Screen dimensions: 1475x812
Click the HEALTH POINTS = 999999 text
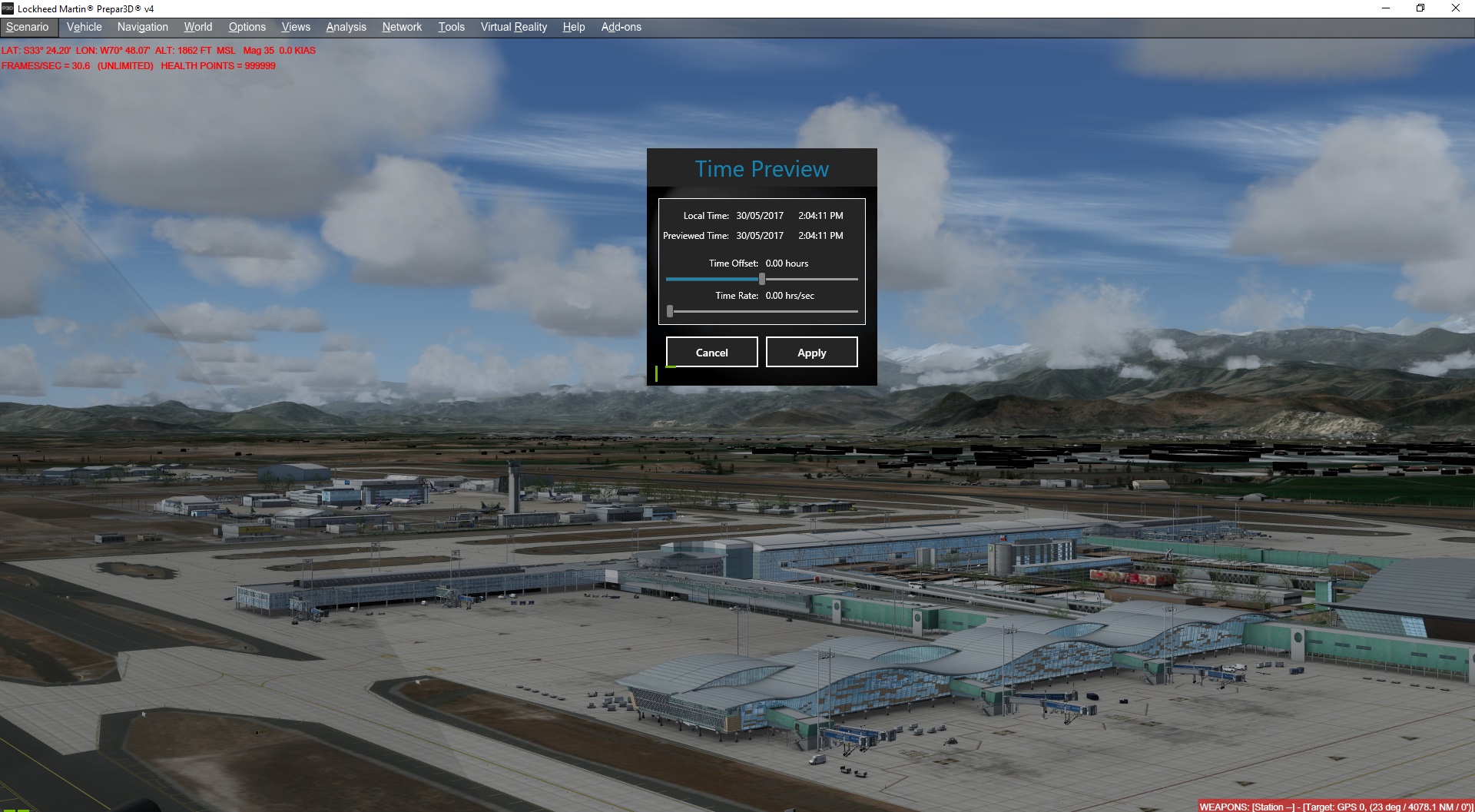[218, 66]
